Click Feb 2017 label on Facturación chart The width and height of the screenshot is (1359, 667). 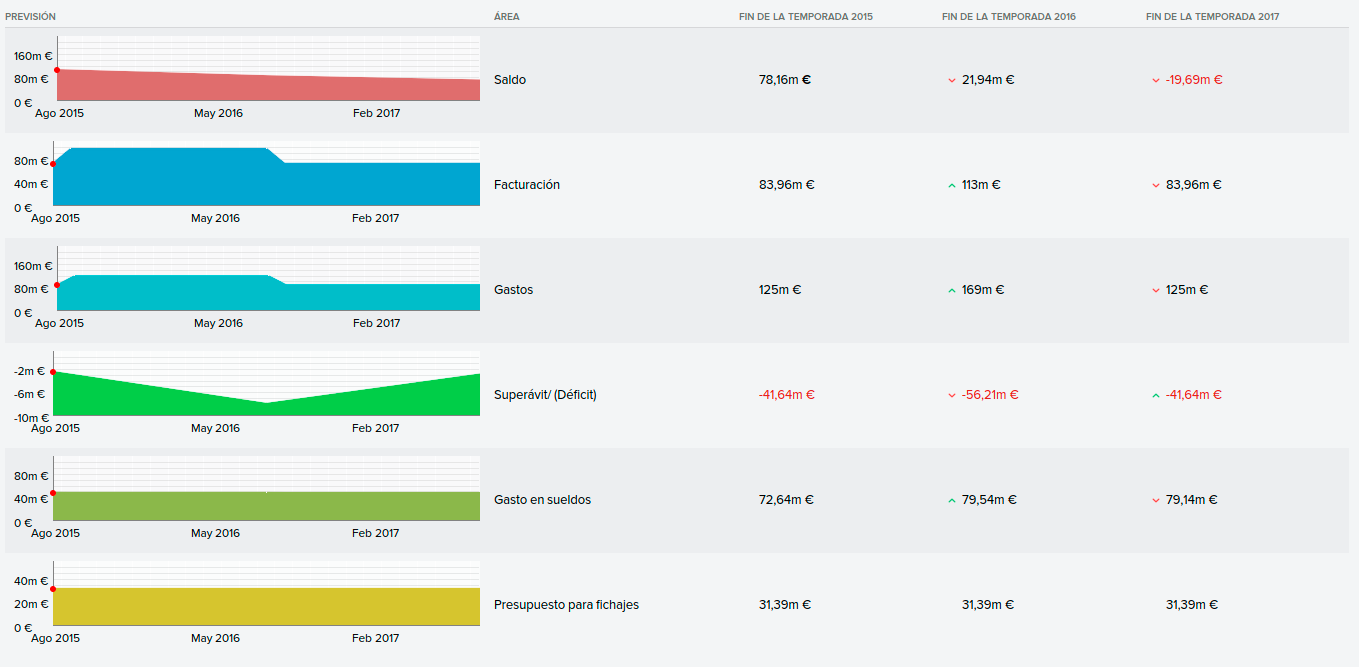pyautogui.click(x=376, y=218)
